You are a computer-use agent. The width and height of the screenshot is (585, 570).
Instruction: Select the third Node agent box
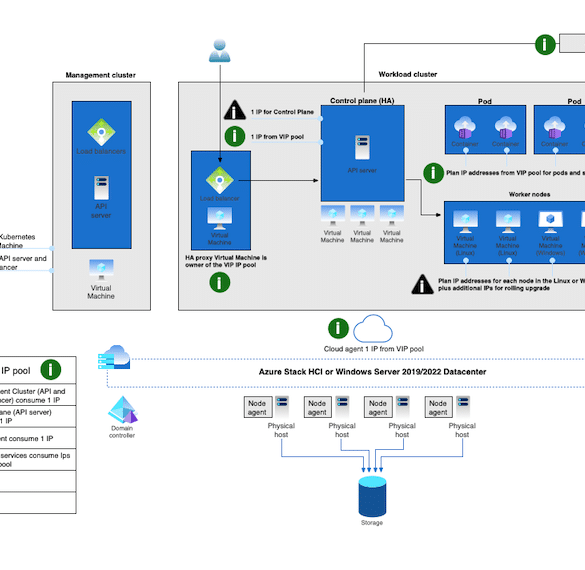tap(378, 407)
